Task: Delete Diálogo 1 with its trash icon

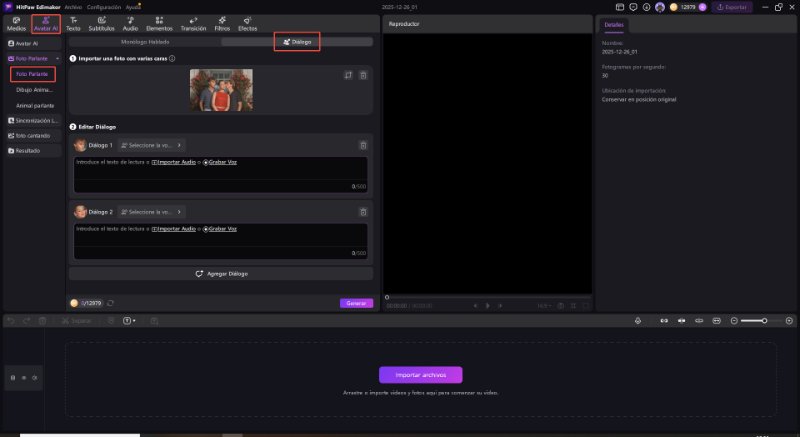Action: pyautogui.click(x=363, y=145)
